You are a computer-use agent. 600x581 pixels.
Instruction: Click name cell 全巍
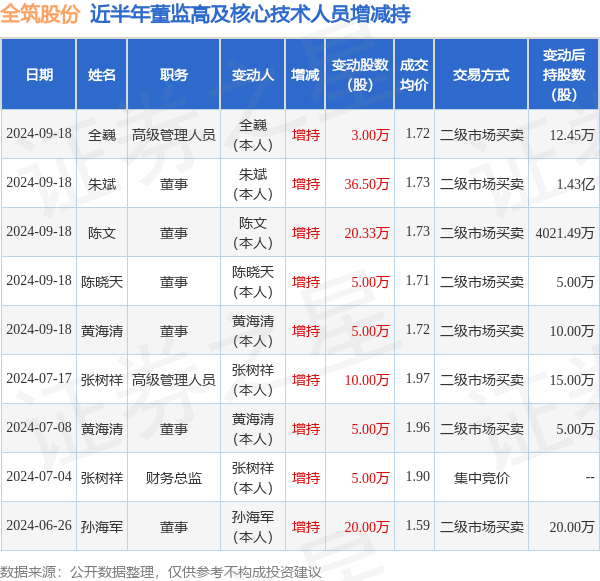[x=102, y=135]
